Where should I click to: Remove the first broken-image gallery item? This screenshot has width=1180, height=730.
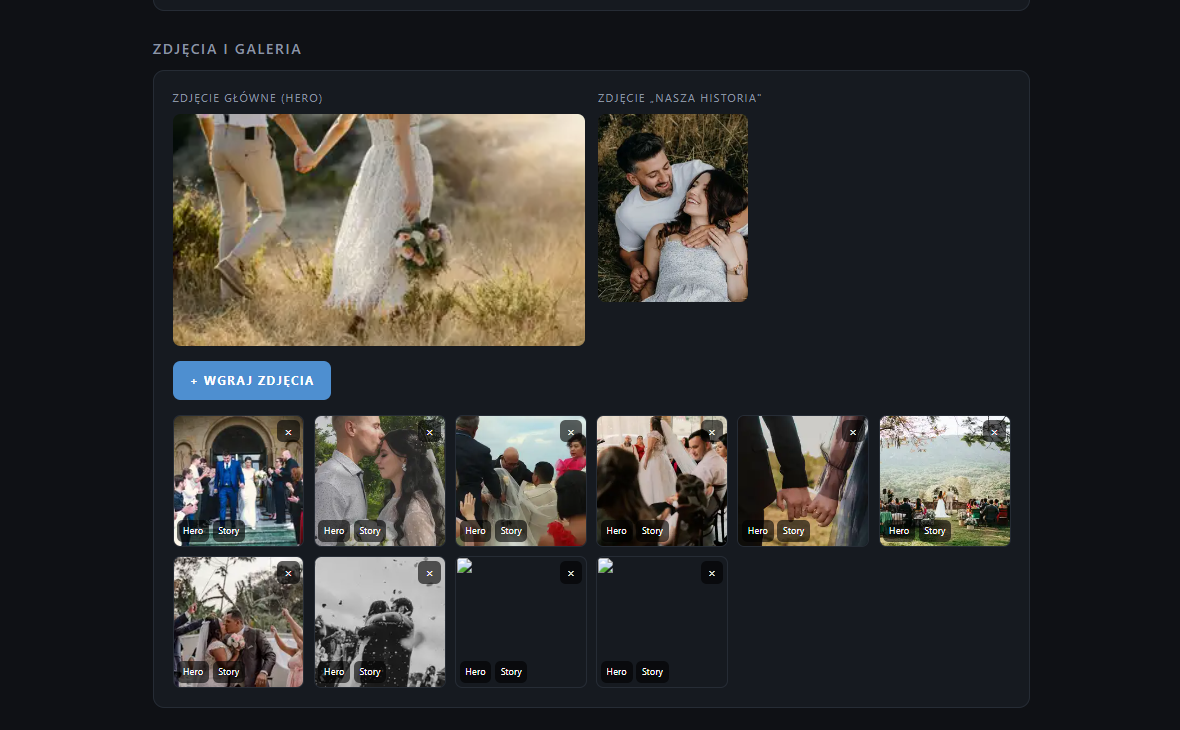point(571,573)
